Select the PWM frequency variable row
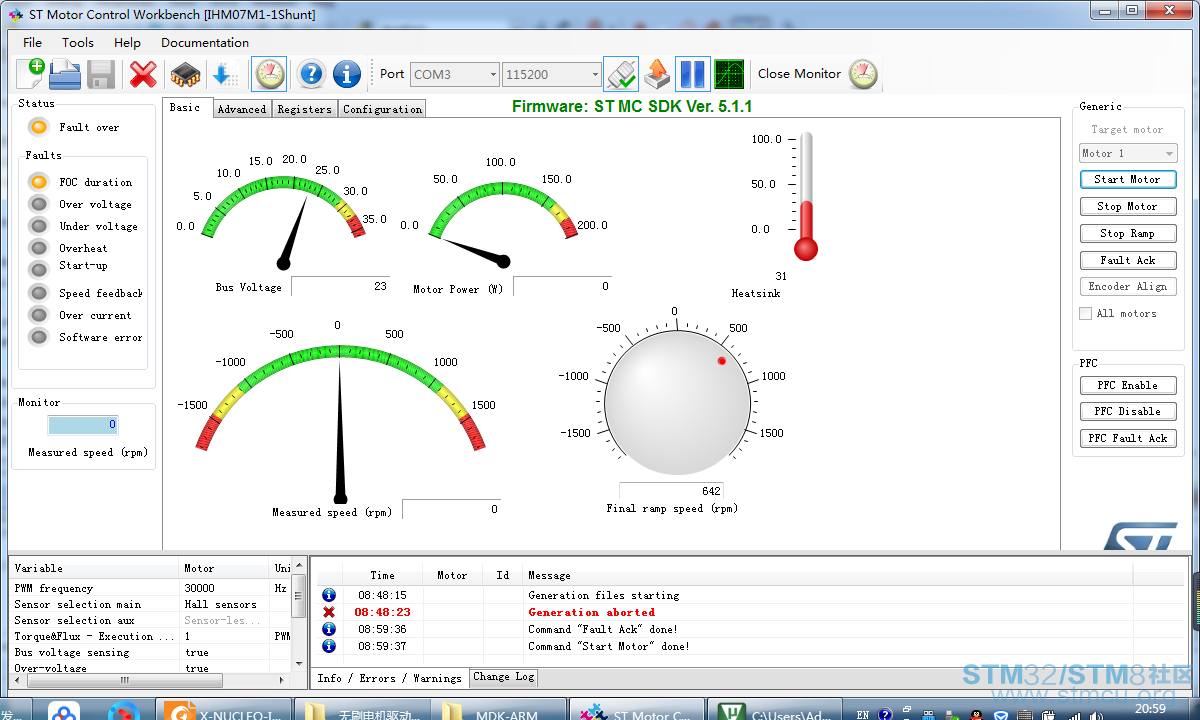 (151, 588)
